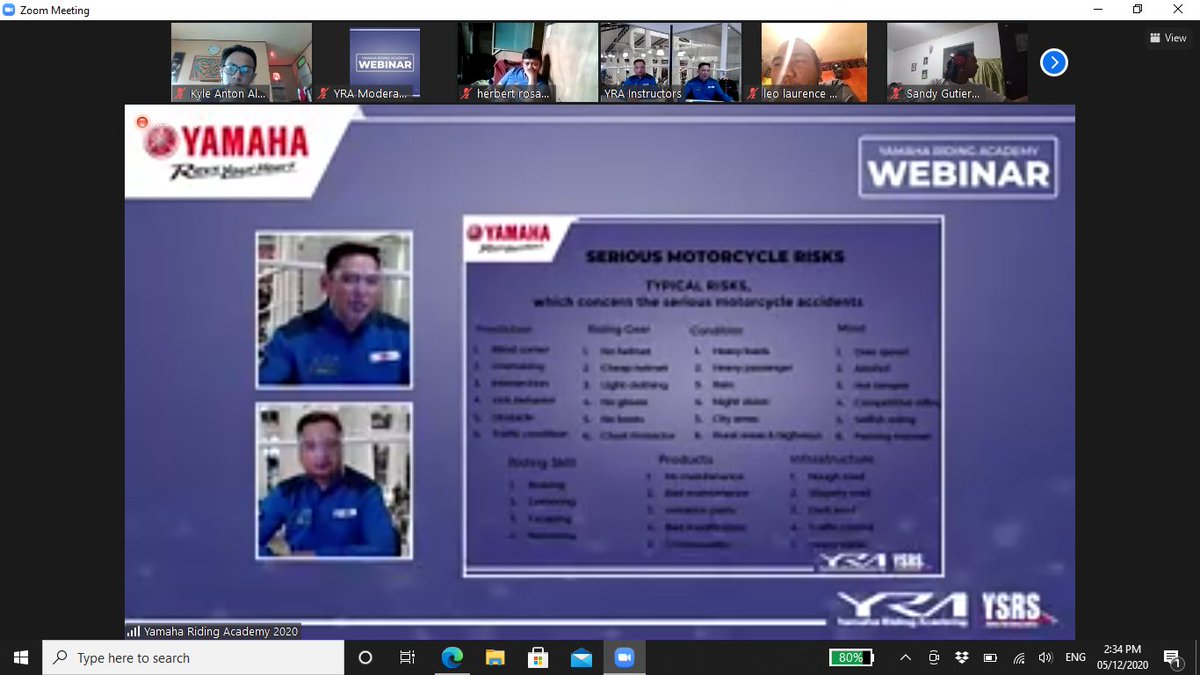Click the Yamaha Revs Your Heart logo
Image resolution: width=1200 pixels, height=675 pixels.
tap(225, 151)
